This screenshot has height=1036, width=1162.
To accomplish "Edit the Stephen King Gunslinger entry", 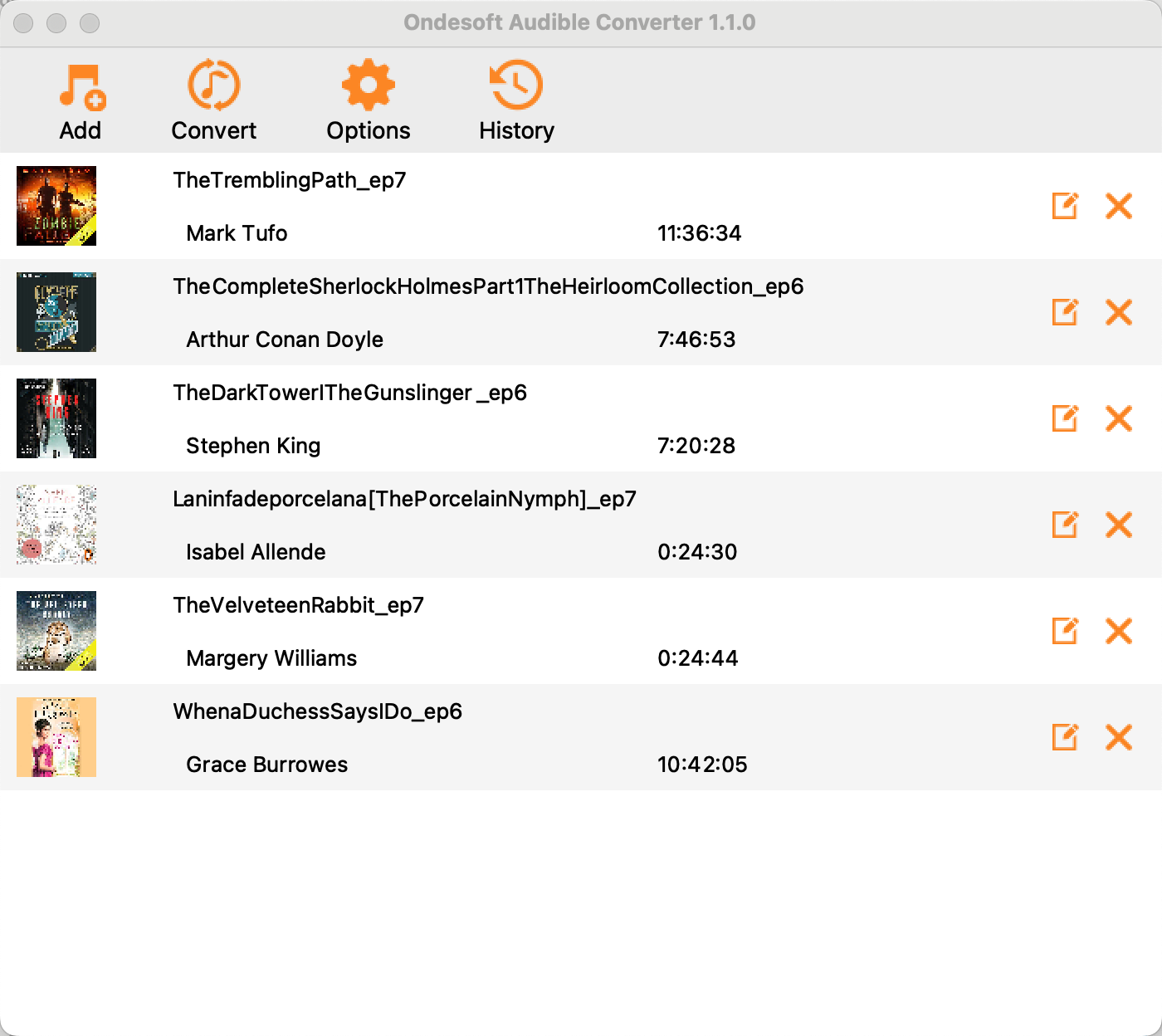I will [1065, 418].
